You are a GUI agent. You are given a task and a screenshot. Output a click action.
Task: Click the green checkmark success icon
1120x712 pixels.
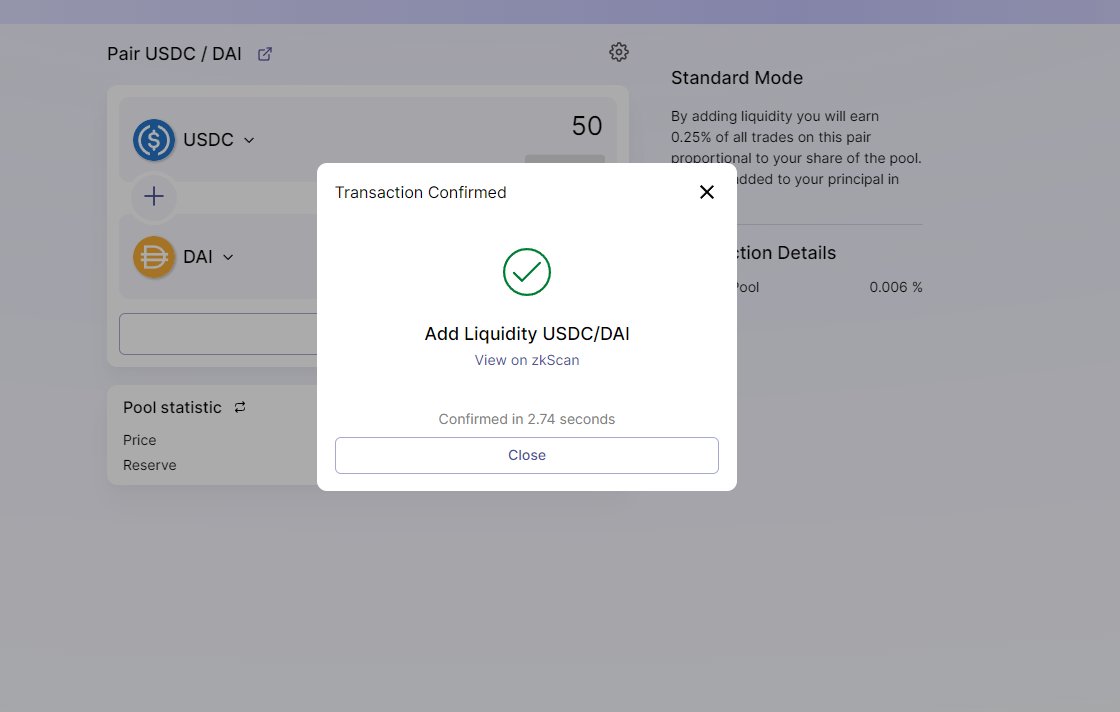point(526,272)
